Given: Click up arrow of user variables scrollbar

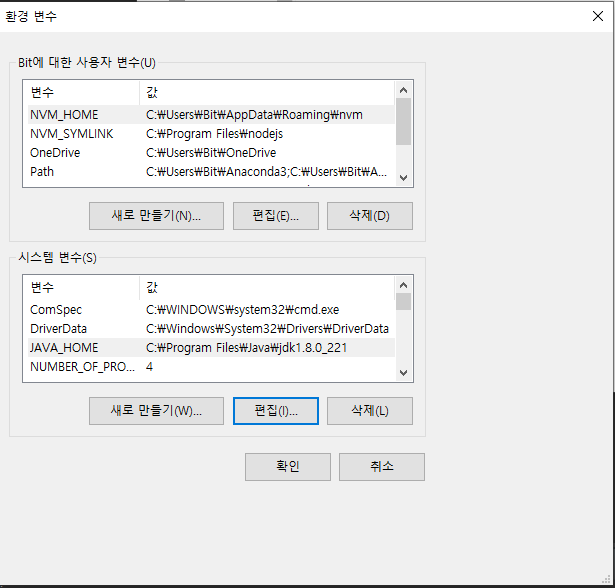Looking at the screenshot, I should (403, 90).
